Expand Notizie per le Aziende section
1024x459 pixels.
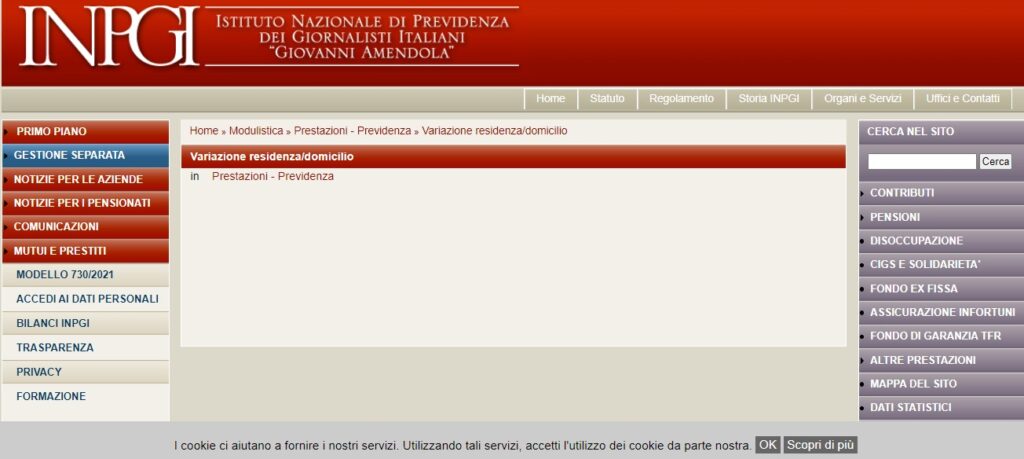click(78, 179)
